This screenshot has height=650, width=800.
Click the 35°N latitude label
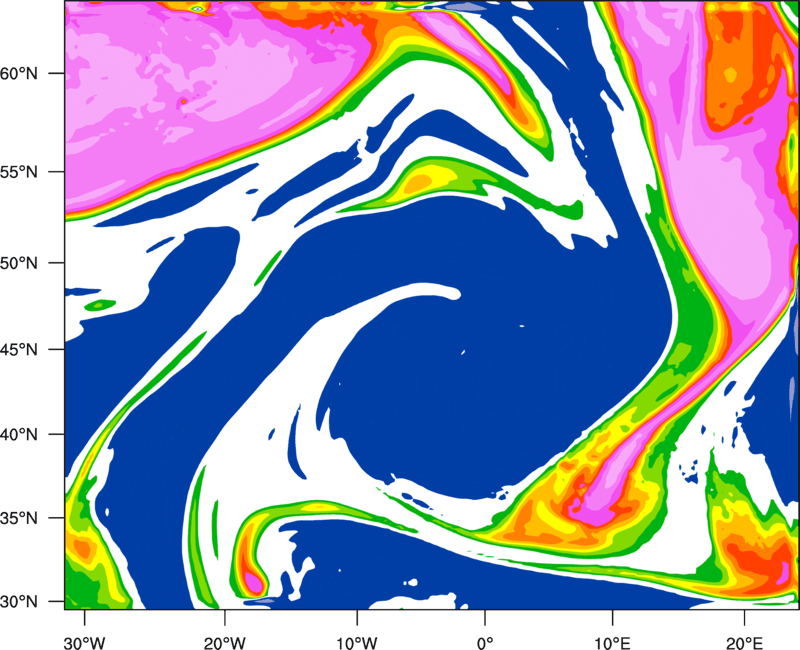coord(19,518)
